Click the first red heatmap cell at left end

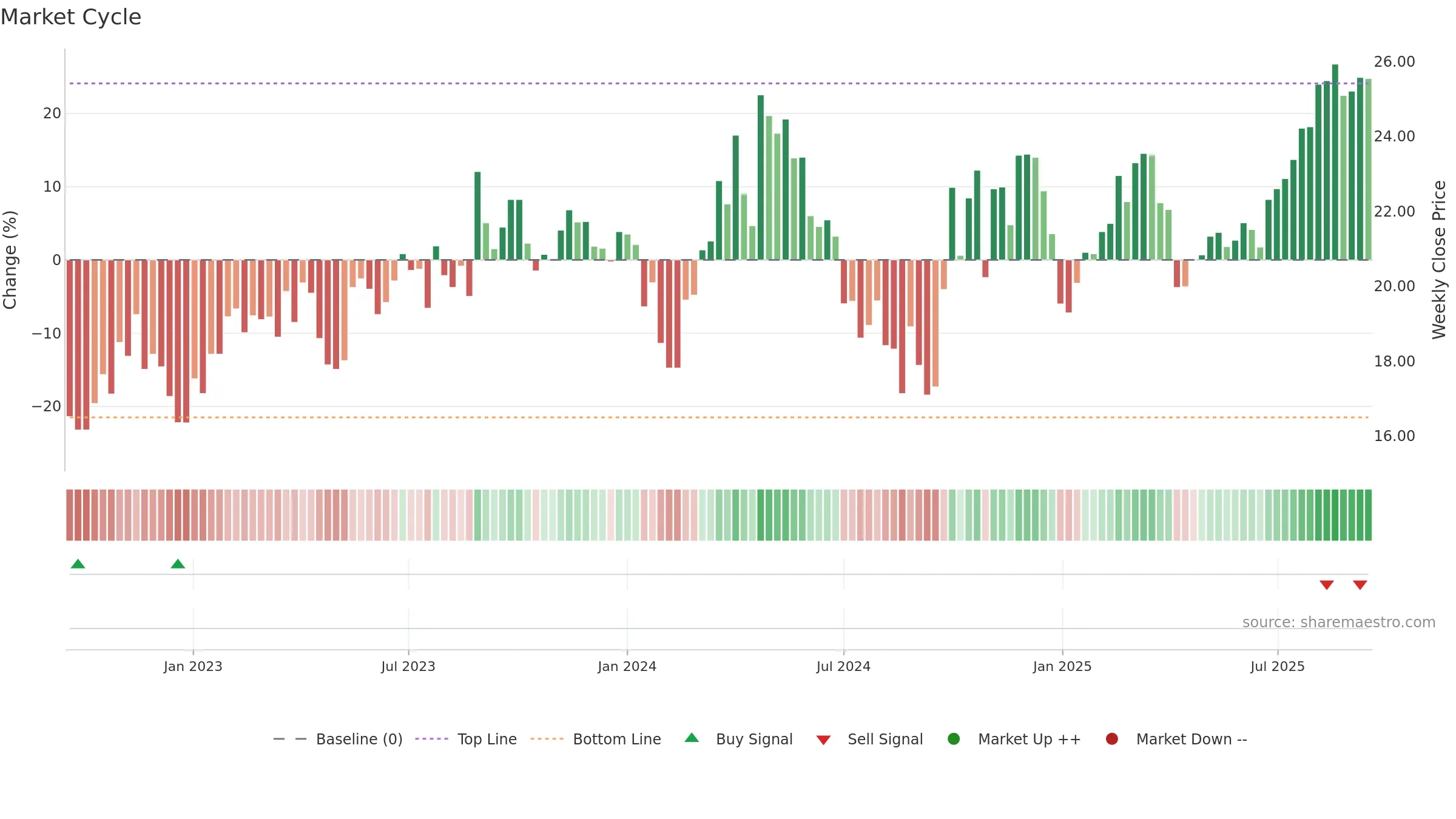pyautogui.click(x=70, y=515)
